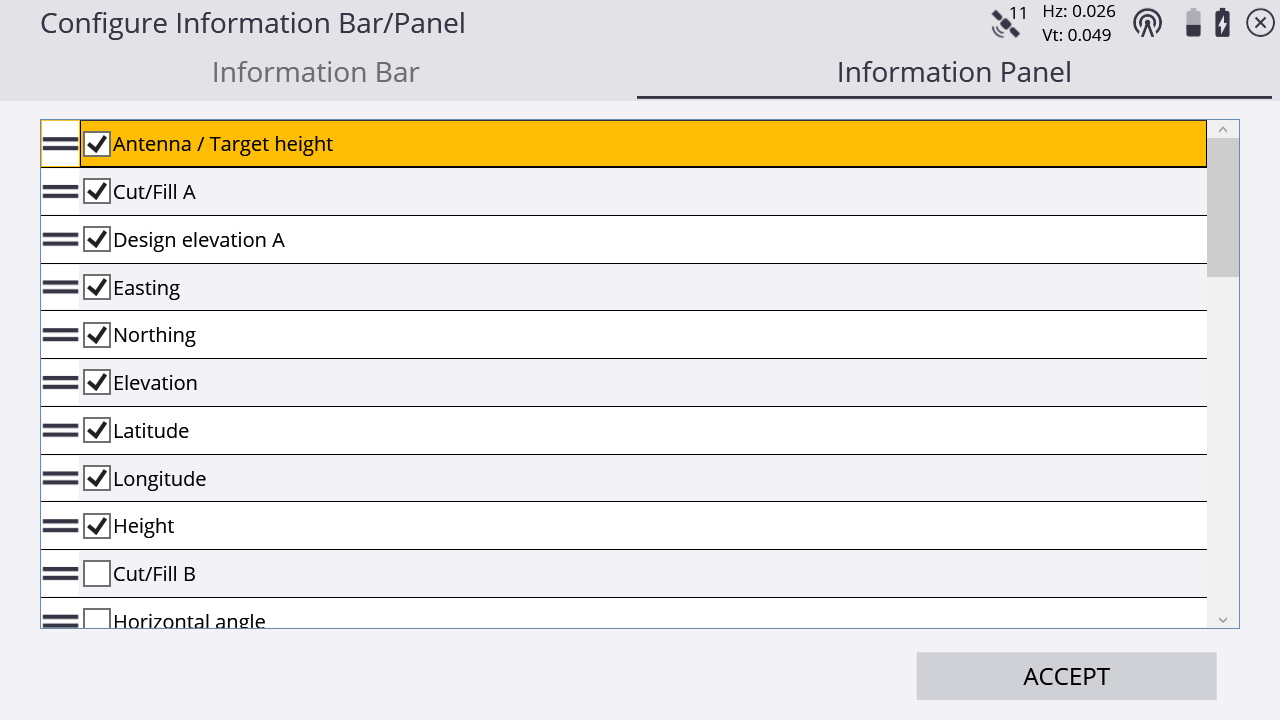This screenshot has width=1280, height=720.
Task: Untick the Northing checkbox
Action: pos(97,335)
